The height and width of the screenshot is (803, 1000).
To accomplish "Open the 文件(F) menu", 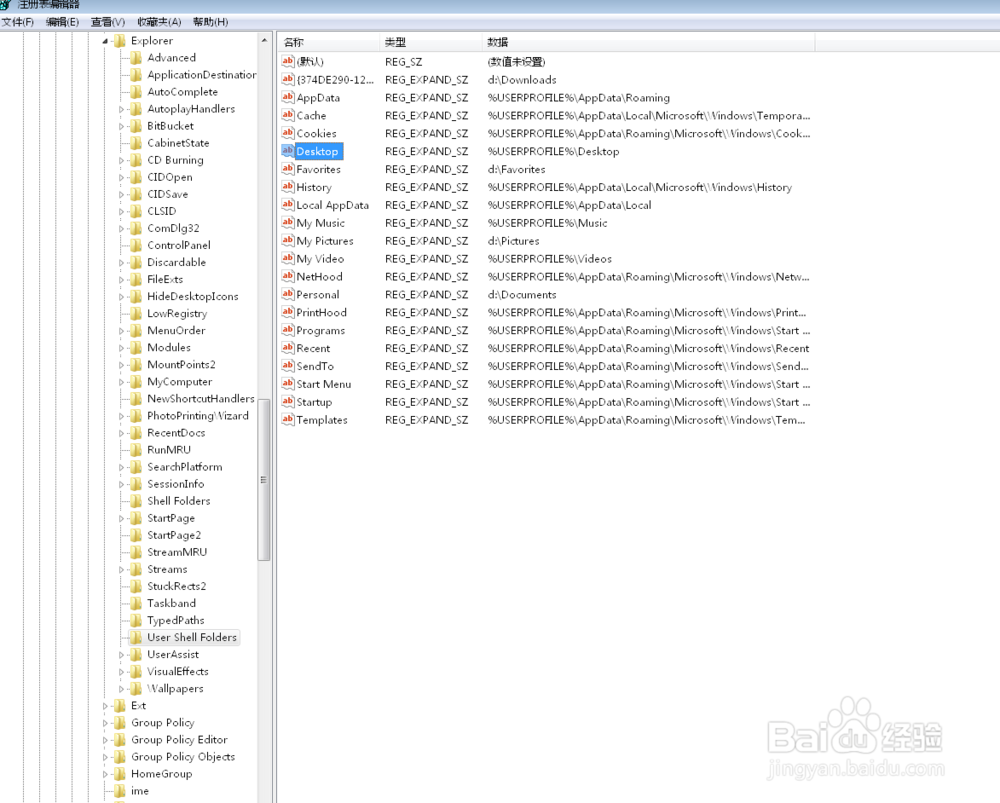I will coord(18,21).
